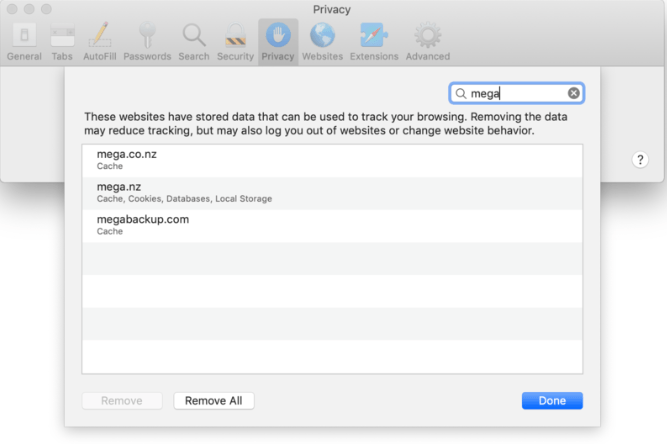Zoom the Privacy preferences window
667x444 pixels.
coord(46,9)
